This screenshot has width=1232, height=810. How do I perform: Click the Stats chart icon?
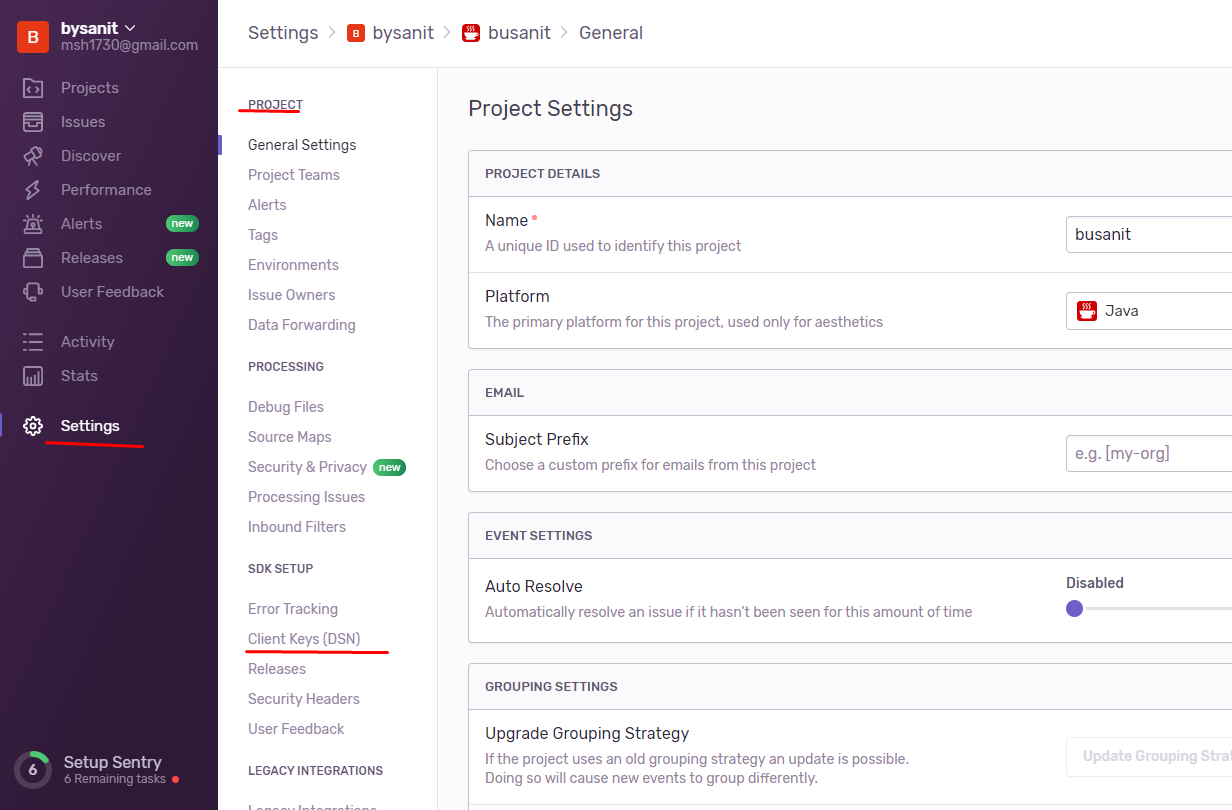click(33, 376)
